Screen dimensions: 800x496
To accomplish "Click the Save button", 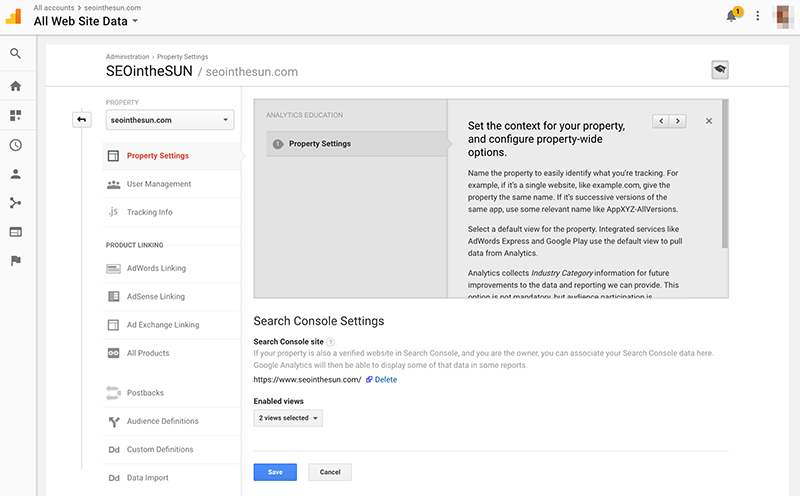I will 275,472.
